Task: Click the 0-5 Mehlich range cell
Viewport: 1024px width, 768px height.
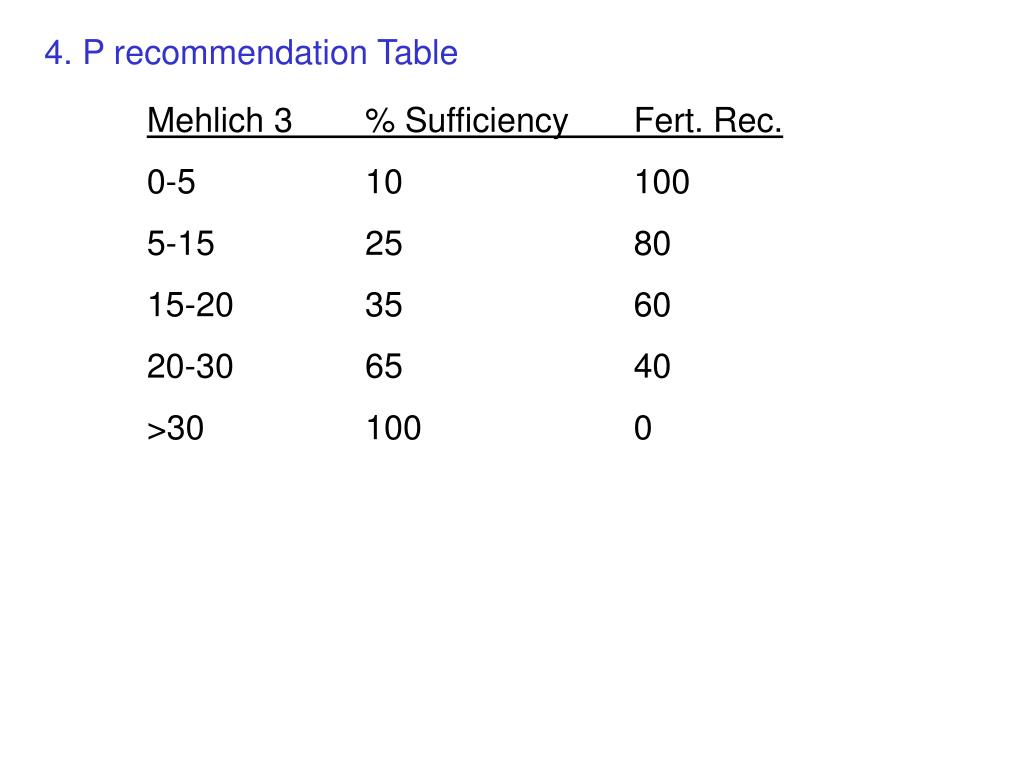Action: (171, 182)
